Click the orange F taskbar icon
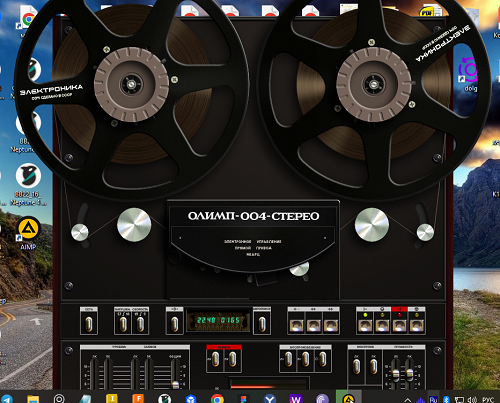Viewport: 500px width, 403px height. coord(138,399)
